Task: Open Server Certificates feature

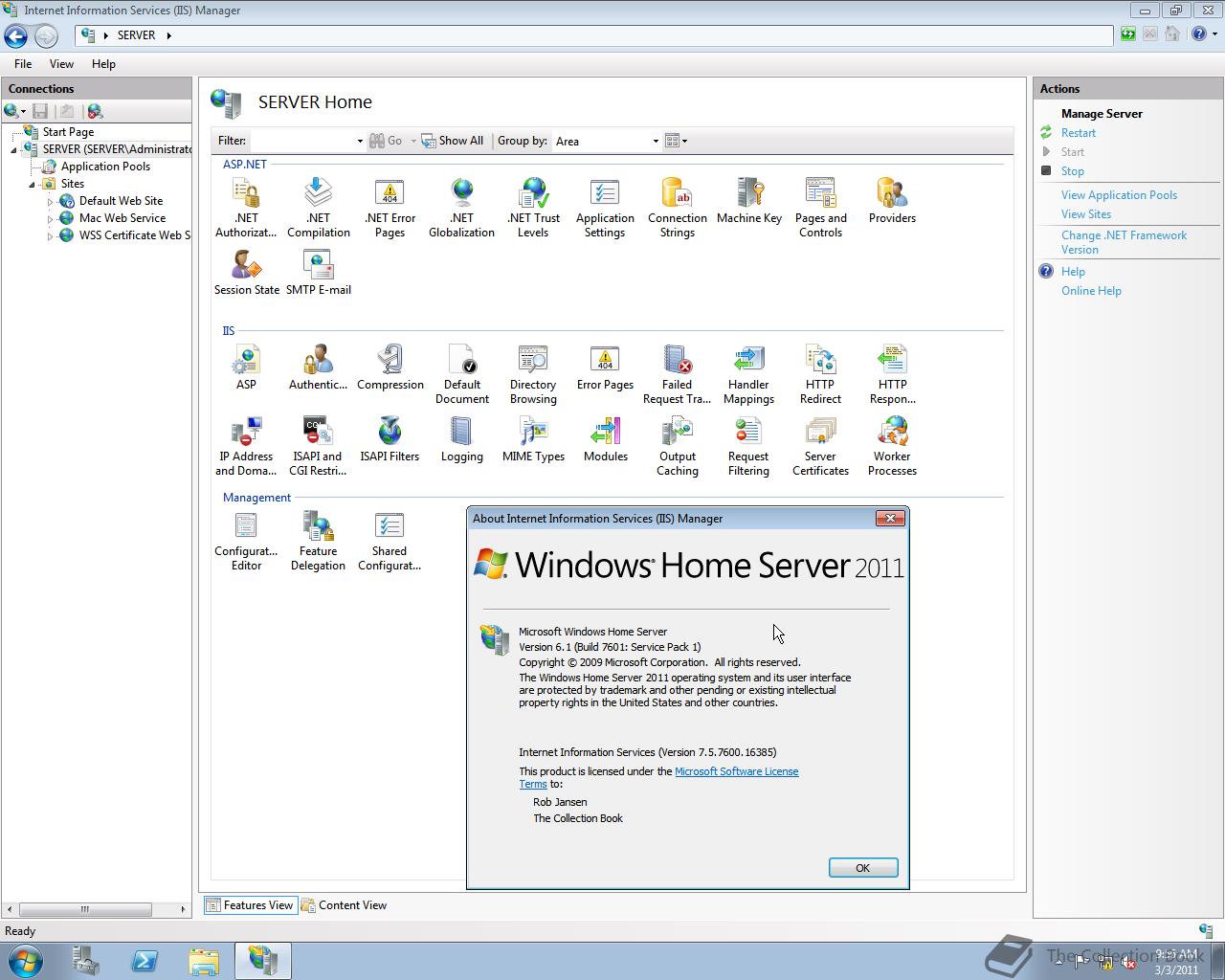Action: [x=820, y=446]
